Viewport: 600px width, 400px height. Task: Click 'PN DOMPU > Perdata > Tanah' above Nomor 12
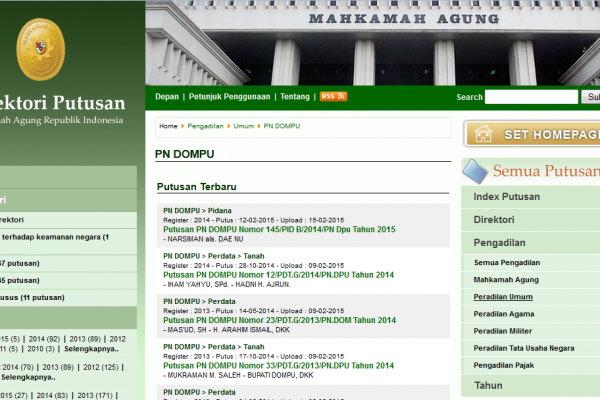tap(214, 256)
